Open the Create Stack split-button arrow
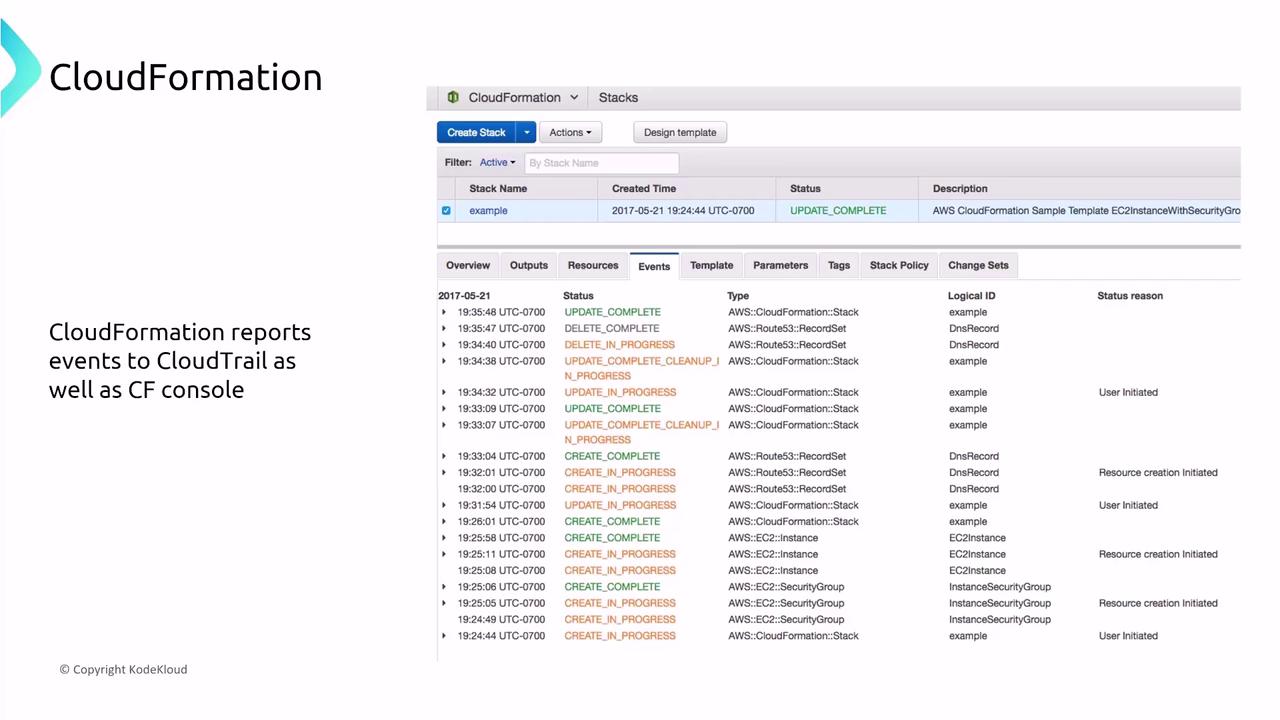 coord(527,132)
